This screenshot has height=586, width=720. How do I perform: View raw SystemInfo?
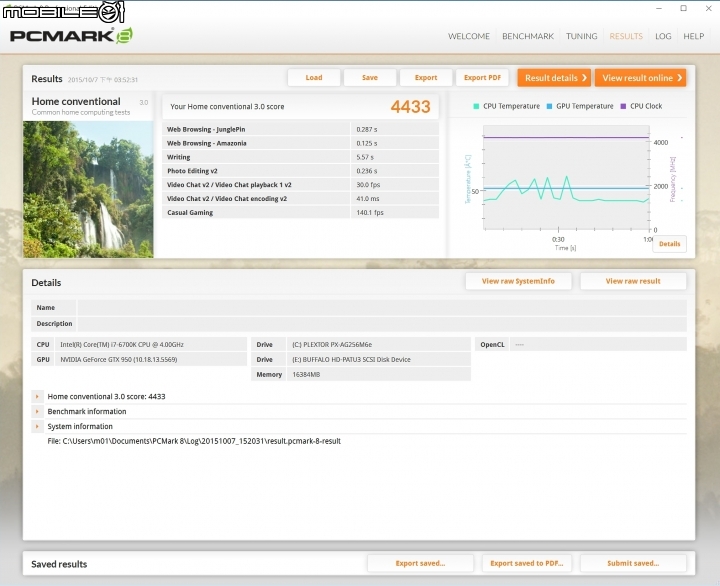pos(518,281)
